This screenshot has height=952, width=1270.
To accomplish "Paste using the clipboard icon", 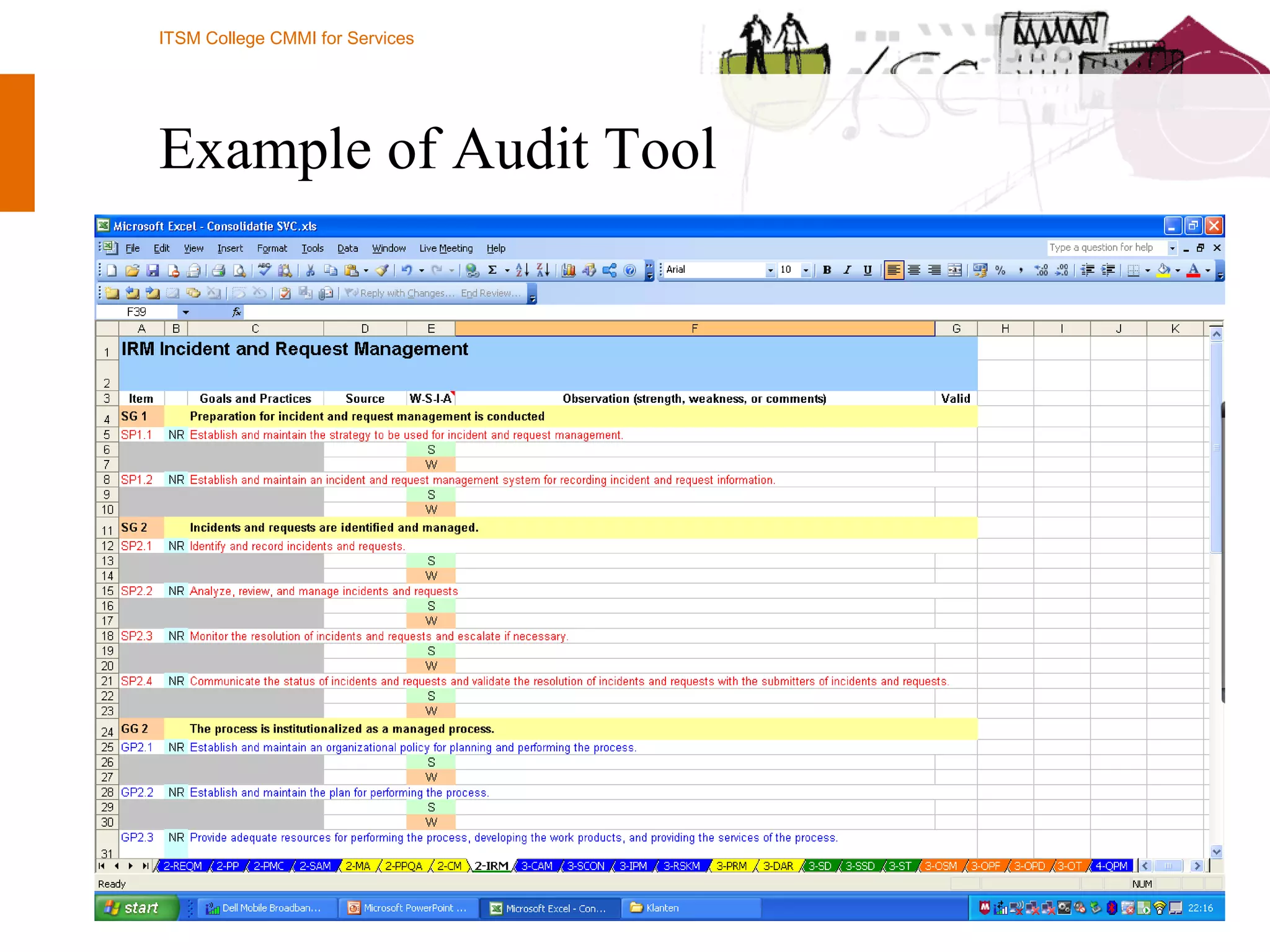I will [352, 270].
